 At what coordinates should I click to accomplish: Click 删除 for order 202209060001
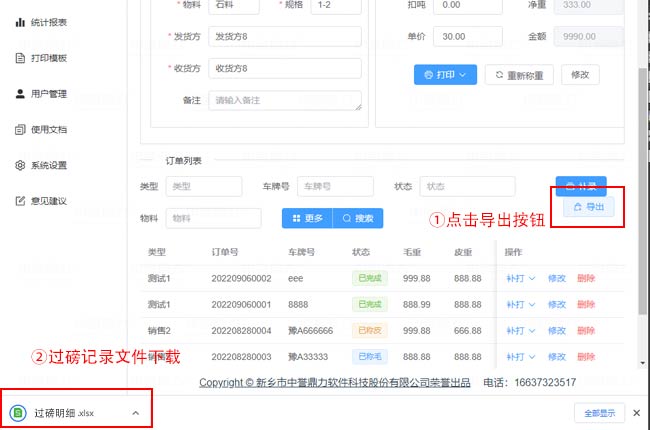[x=586, y=304]
